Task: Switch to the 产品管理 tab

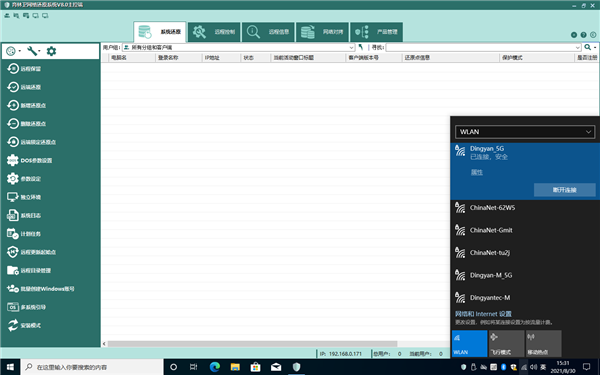Action: pos(377,32)
